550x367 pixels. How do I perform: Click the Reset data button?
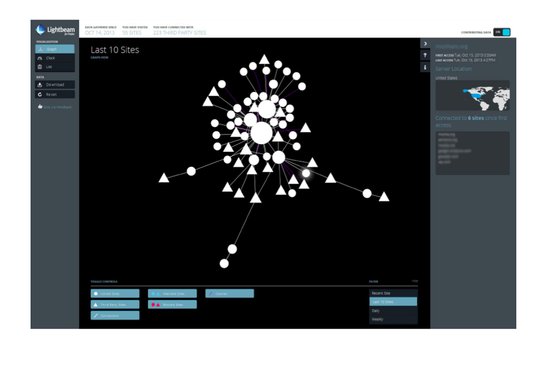point(55,94)
